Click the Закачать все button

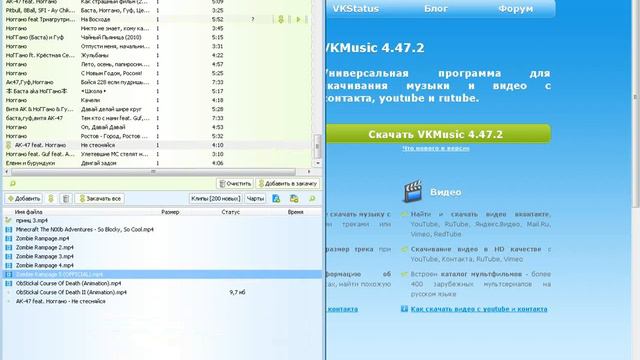[x=100, y=199]
